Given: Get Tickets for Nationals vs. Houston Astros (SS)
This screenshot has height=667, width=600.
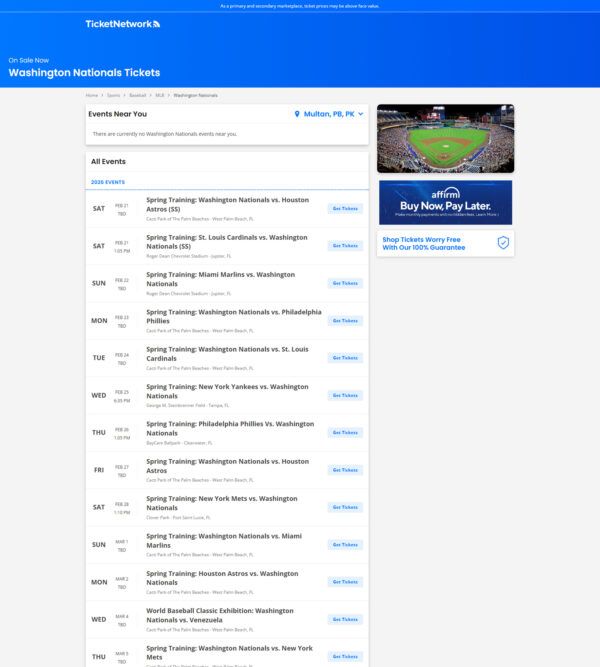Looking at the screenshot, I should coord(345,208).
